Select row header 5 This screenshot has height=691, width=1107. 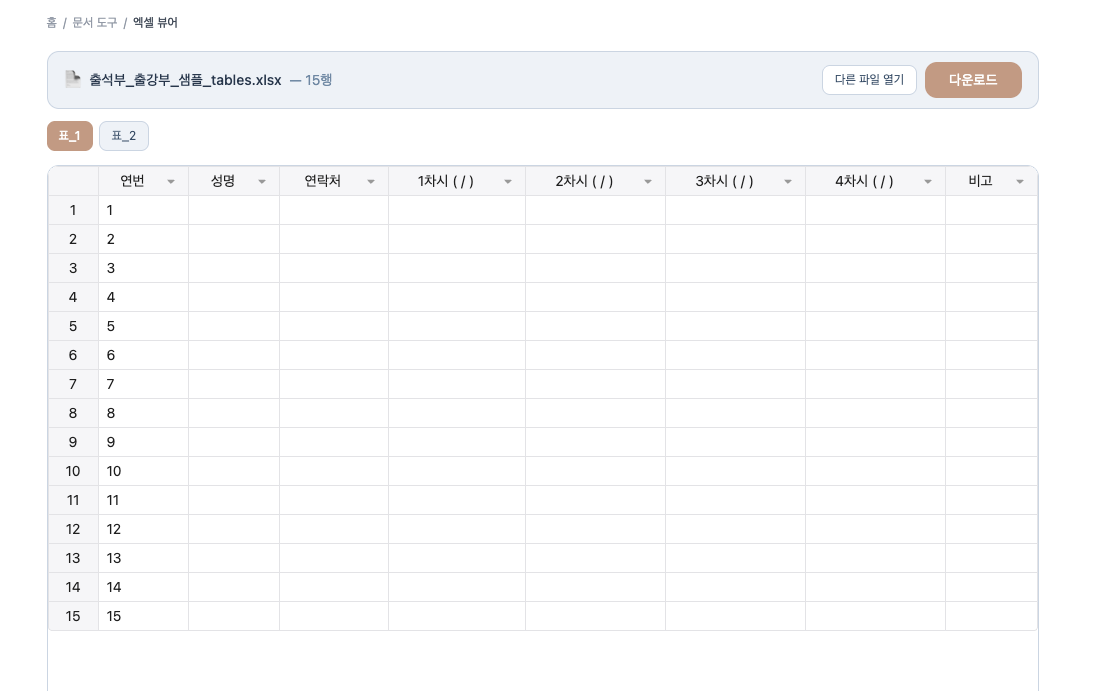pos(73,326)
